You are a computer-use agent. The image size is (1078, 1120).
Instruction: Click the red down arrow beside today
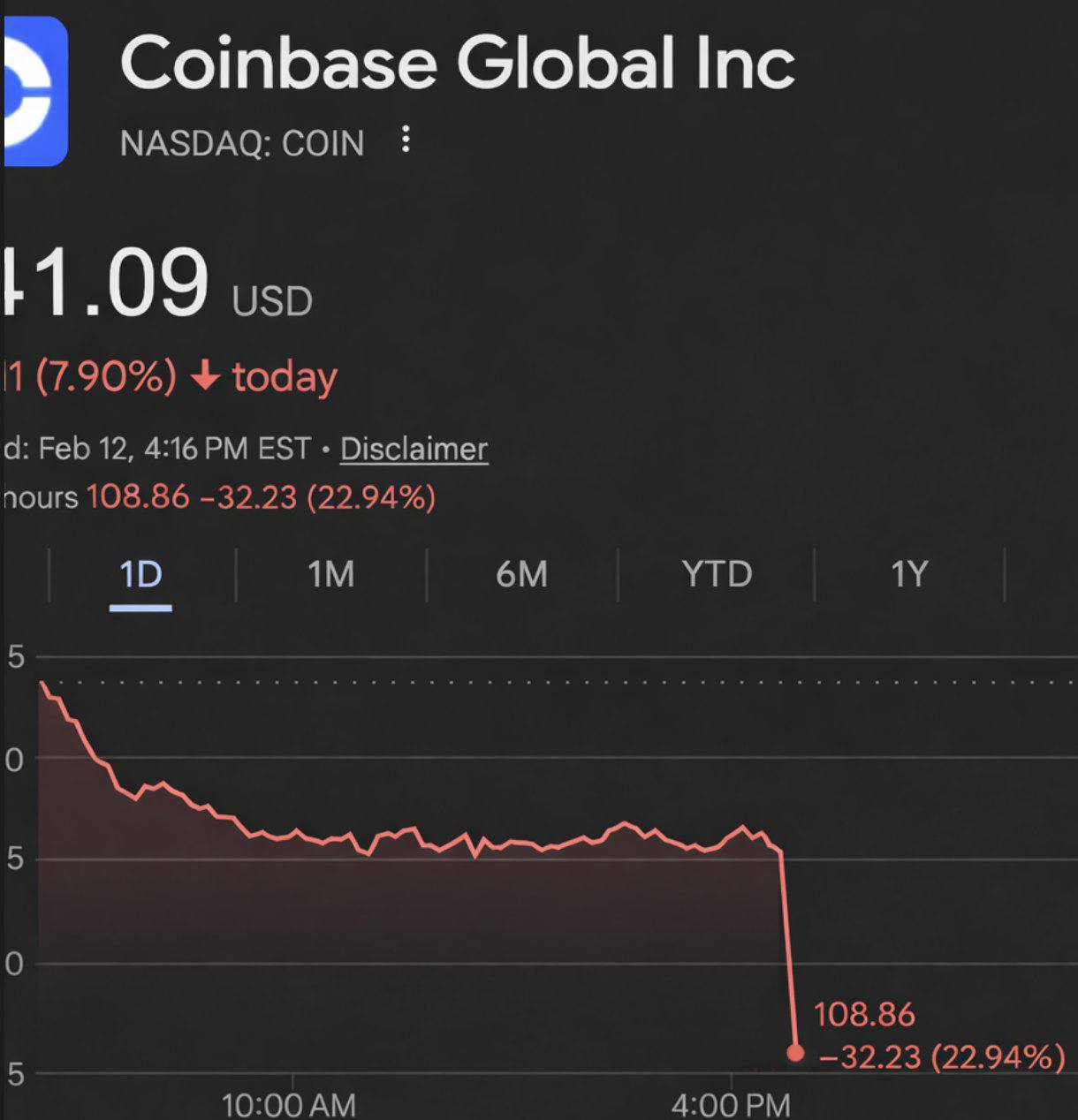click(205, 377)
